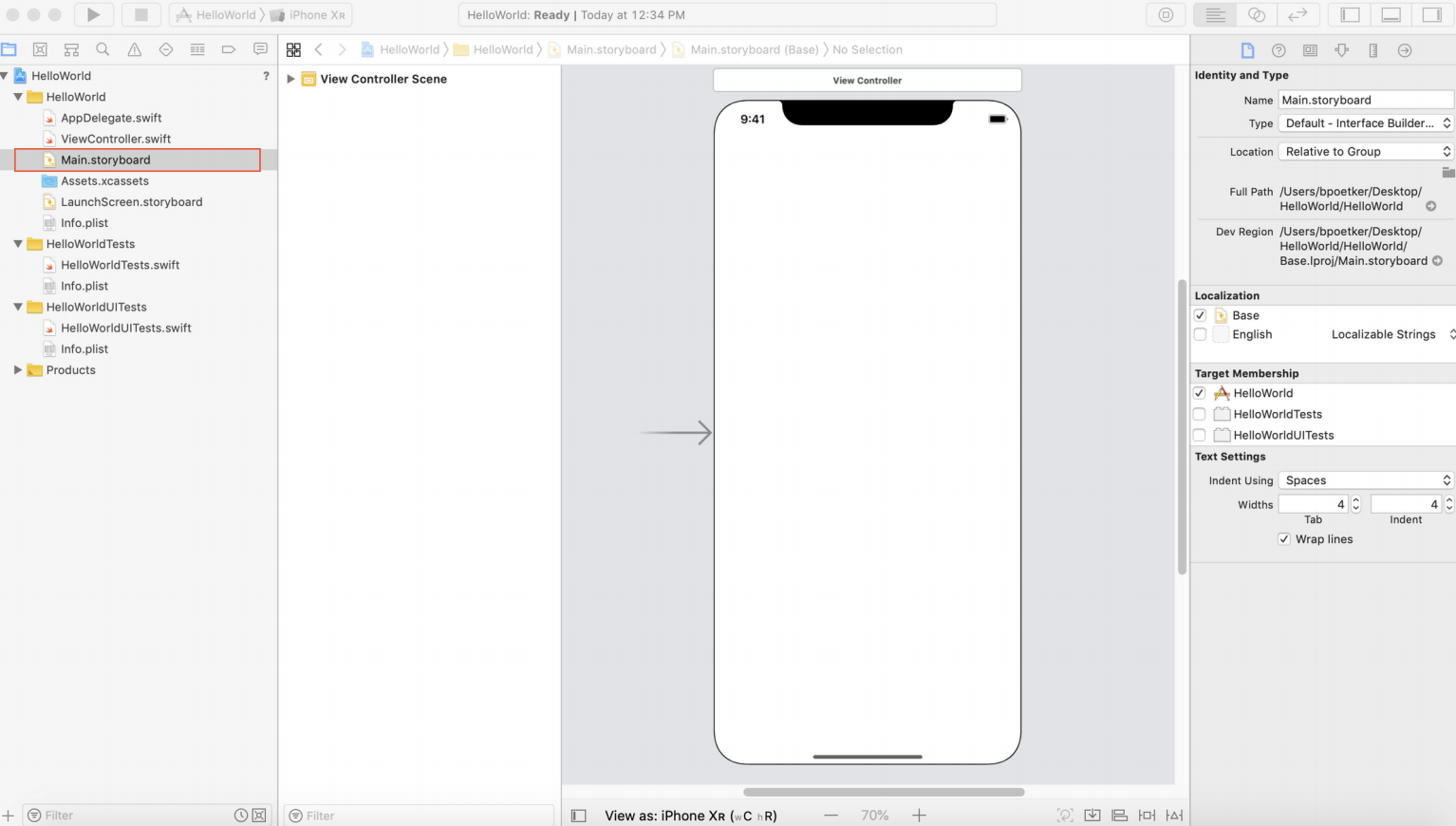Image resolution: width=1456 pixels, height=826 pixels.
Task: Add new file with plus button
Action: pyautogui.click(x=8, y=816)
